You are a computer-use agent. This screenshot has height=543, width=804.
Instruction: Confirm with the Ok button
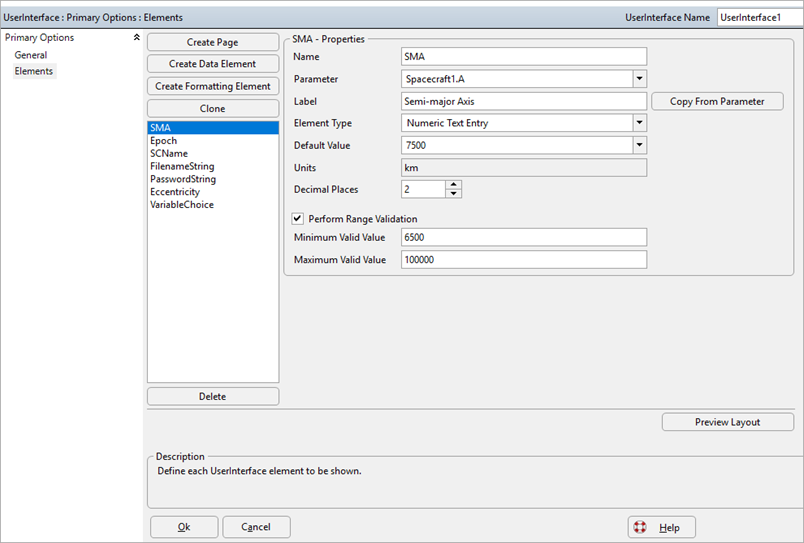click(184, 527)
